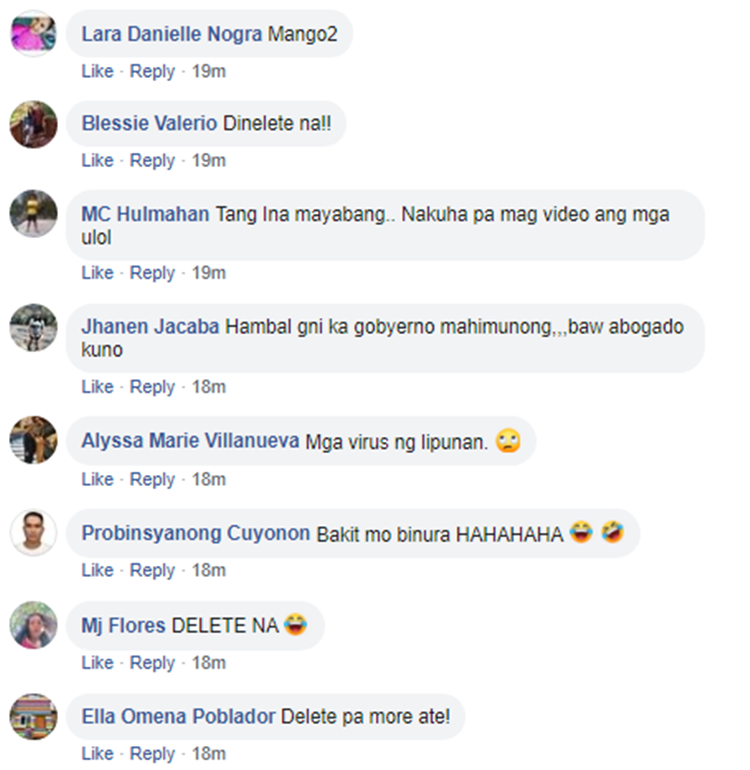750x770 pixels.
Task: Like Alyssa Marie Villanueva's comment
Action: (x=97, y=479)
